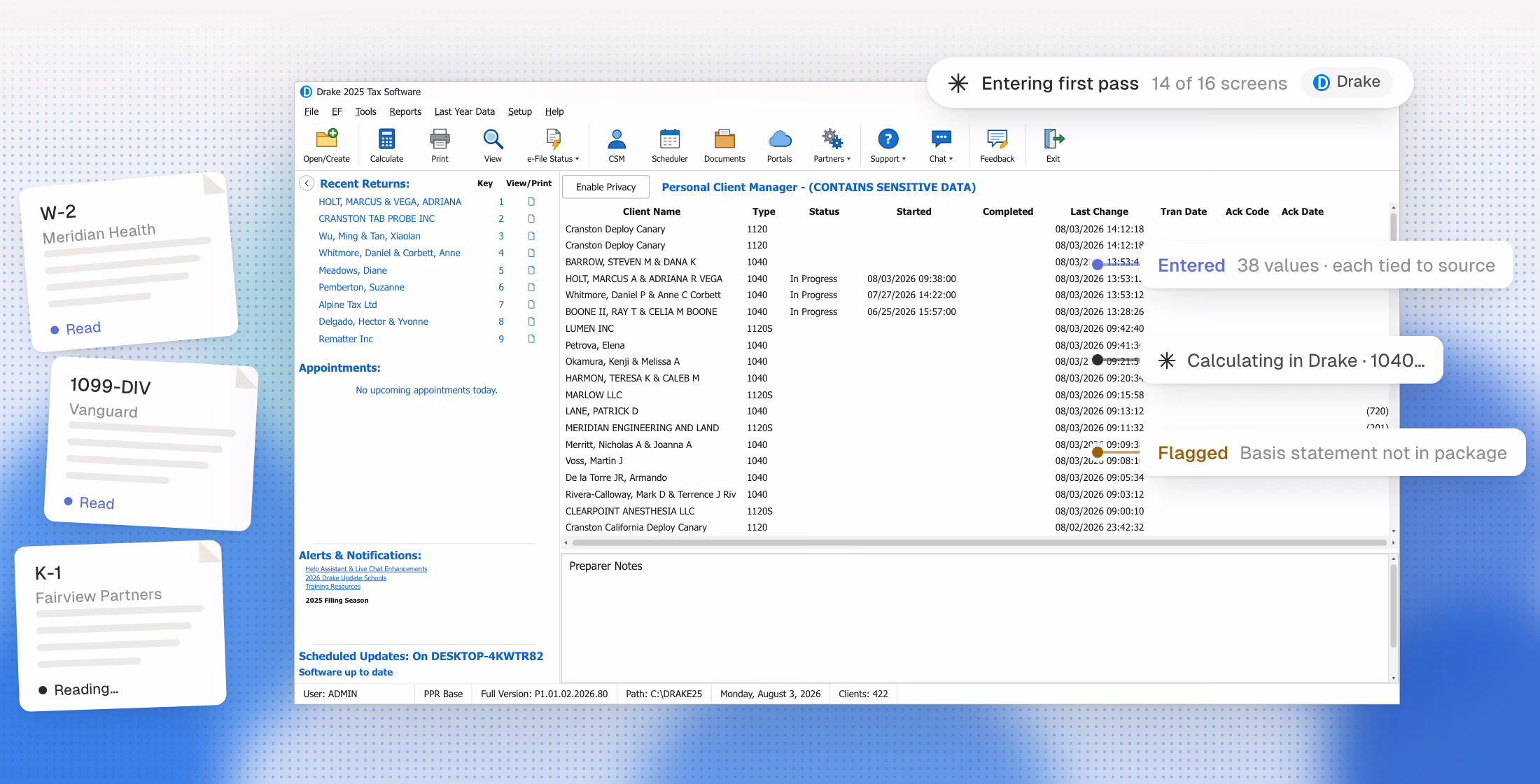Open Help Assistant & Live Chat Enhancements link

(x=366, y=569)
